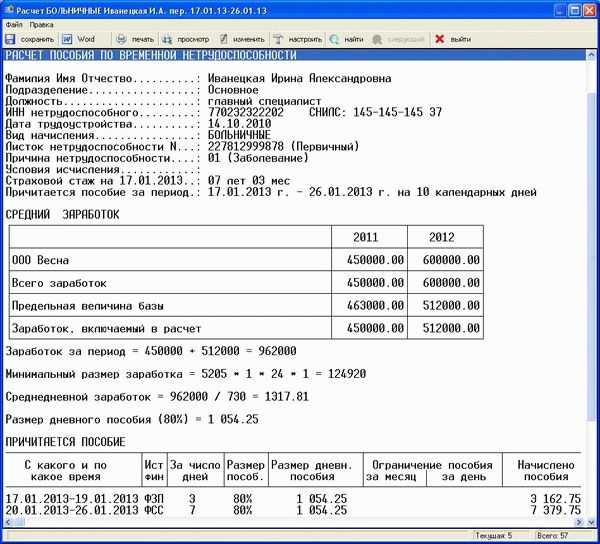Viewport: 600px width, 544px height.
Task: Click the За число дней column header
Action: (195, 471)
